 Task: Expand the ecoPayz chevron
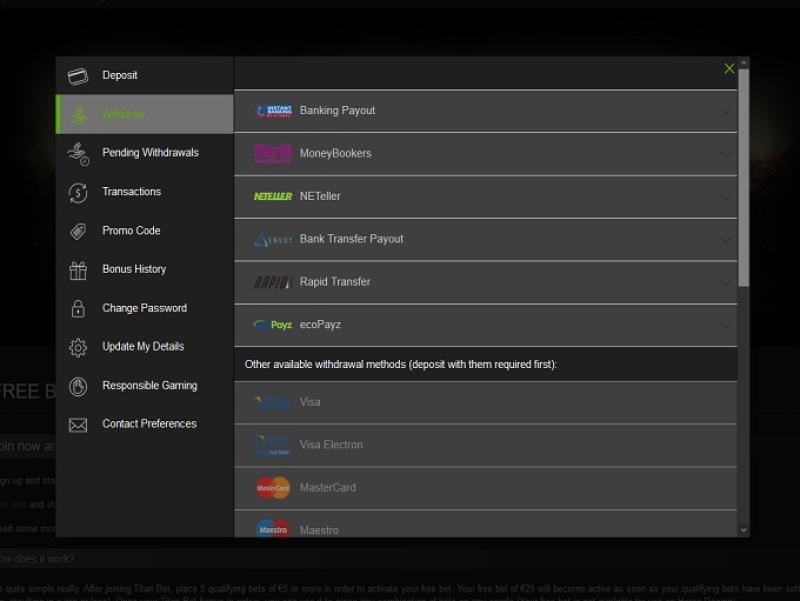point(726,325)
